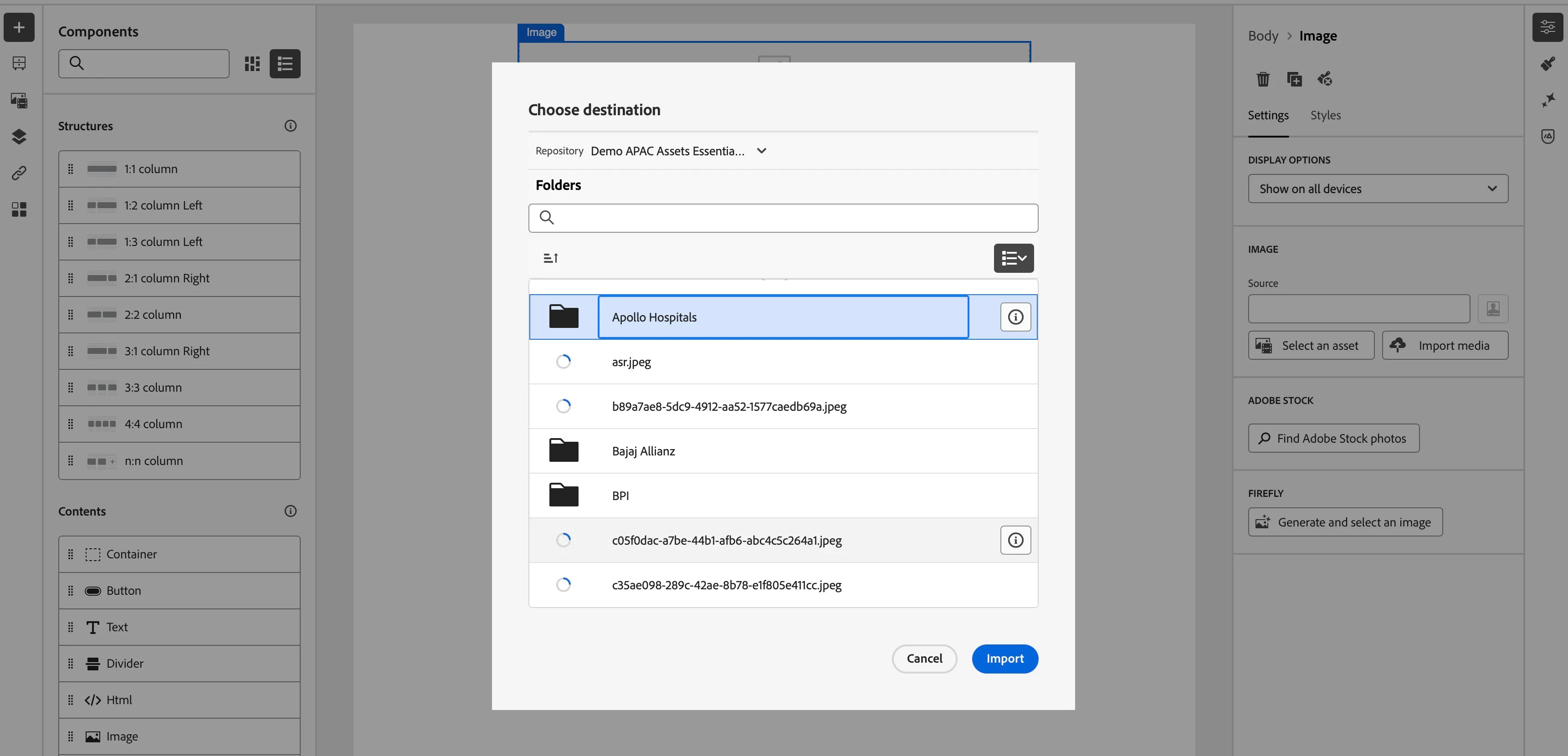Click the Import button
This screenshot has height=756, width=1568.
[1005, 659]
